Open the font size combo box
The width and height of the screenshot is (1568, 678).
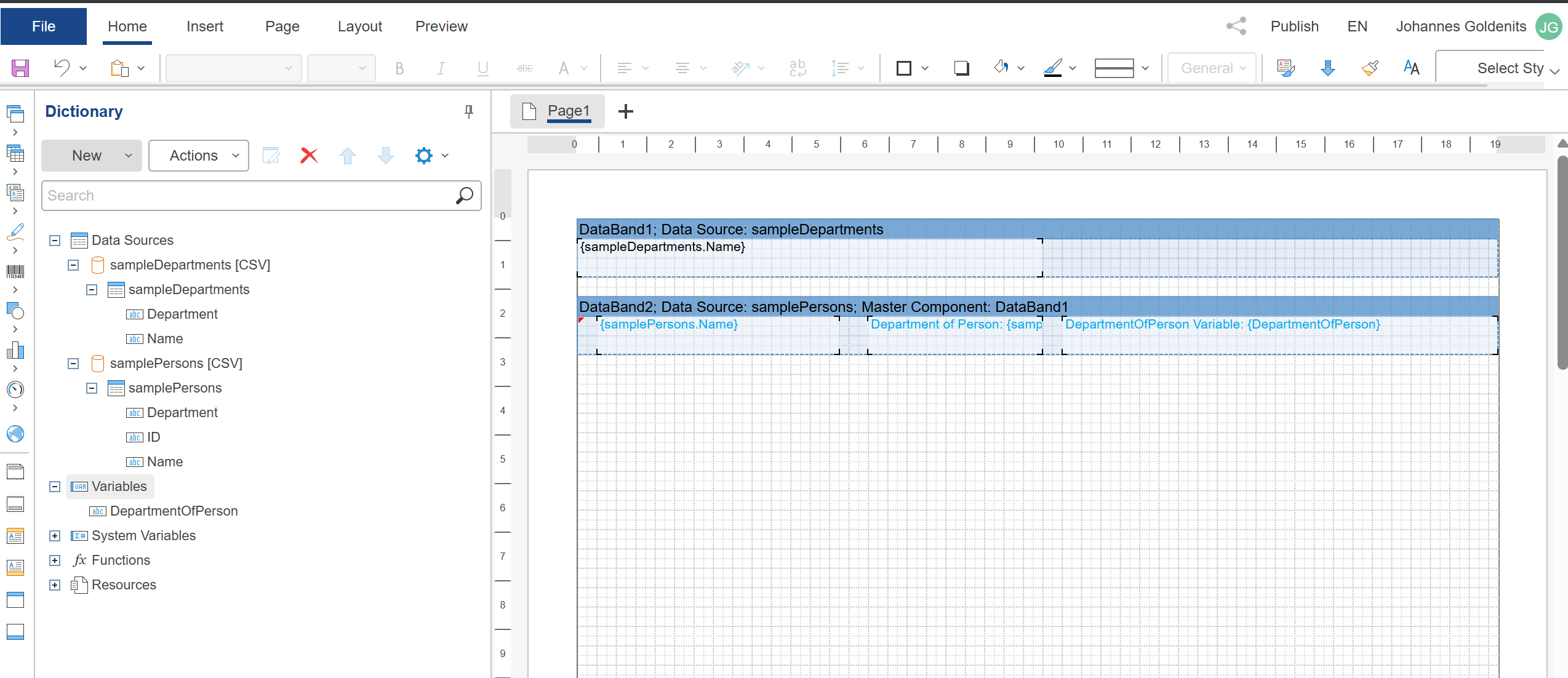(x=341, y=68)
